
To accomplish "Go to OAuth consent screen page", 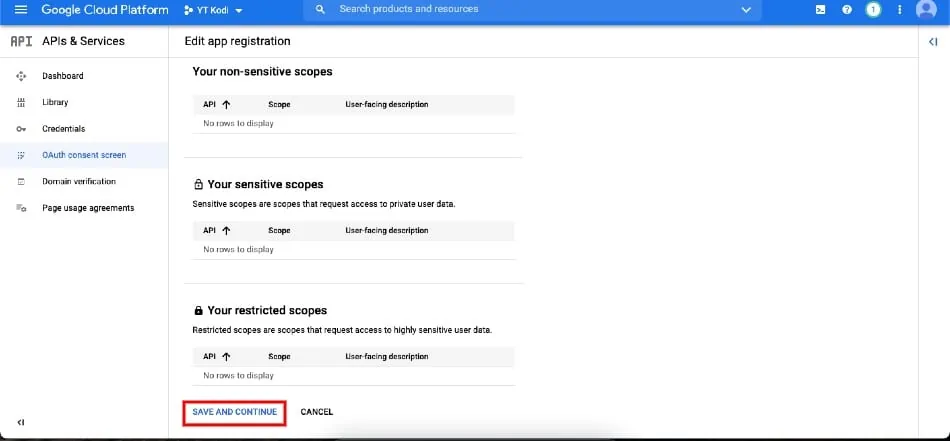I will [x=84, y=155].
